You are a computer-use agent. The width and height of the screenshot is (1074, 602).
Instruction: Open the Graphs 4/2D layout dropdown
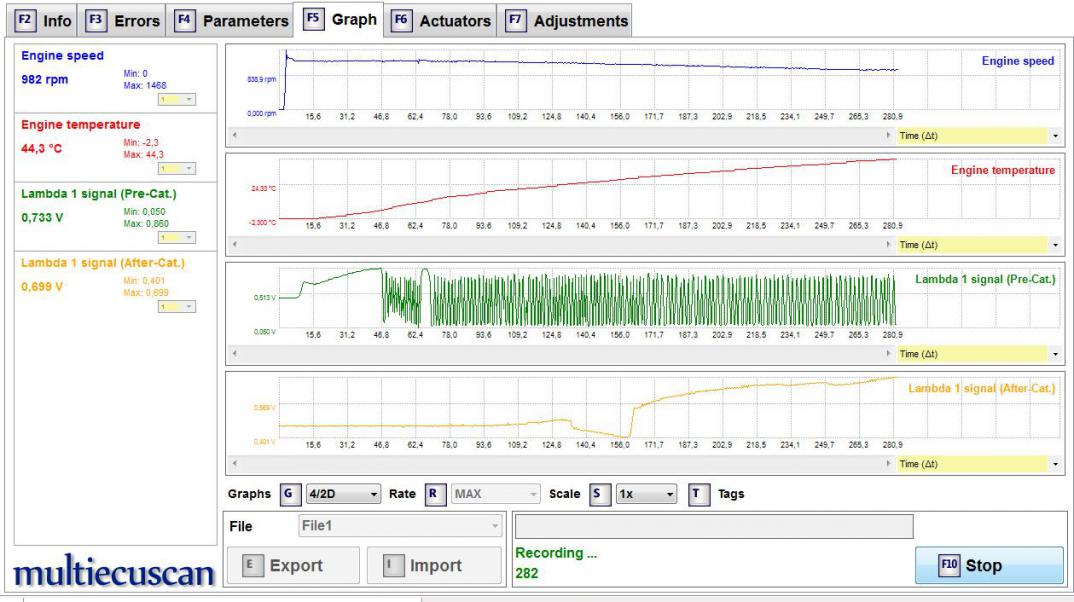pyautogui.click(x=343, y=494)
